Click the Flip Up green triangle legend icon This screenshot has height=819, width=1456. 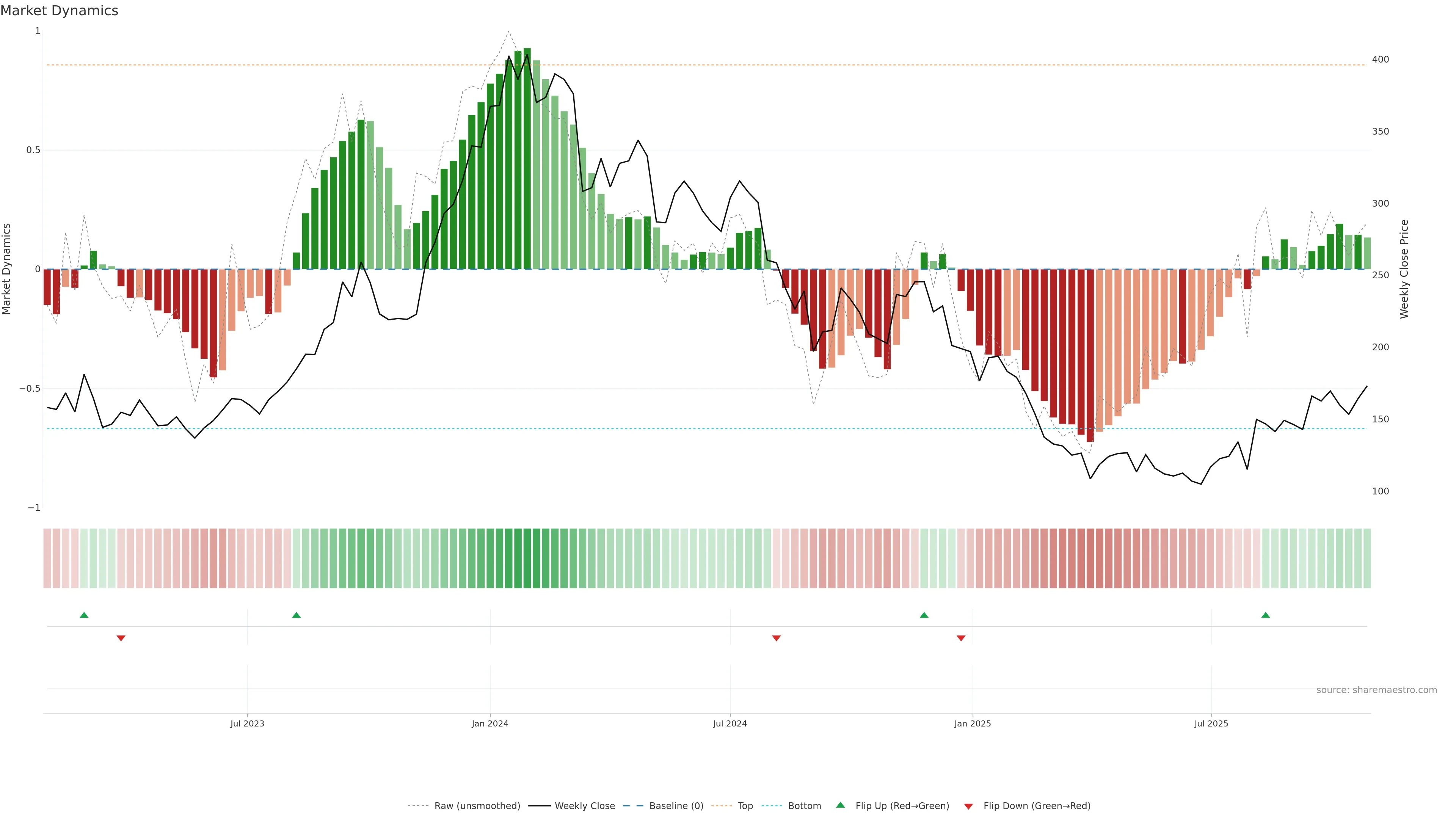tap(841, 805)
